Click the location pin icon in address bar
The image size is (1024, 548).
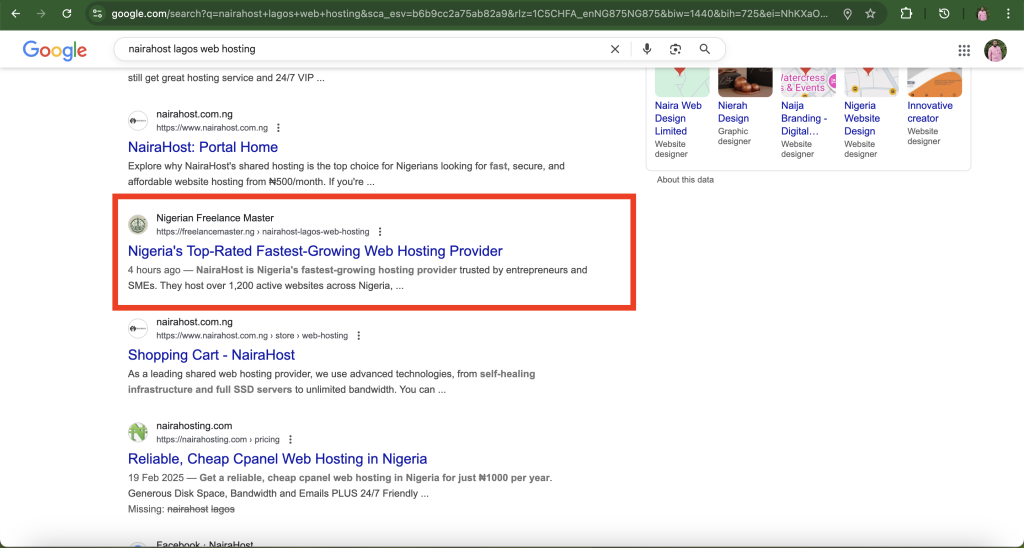pos(847,14)
